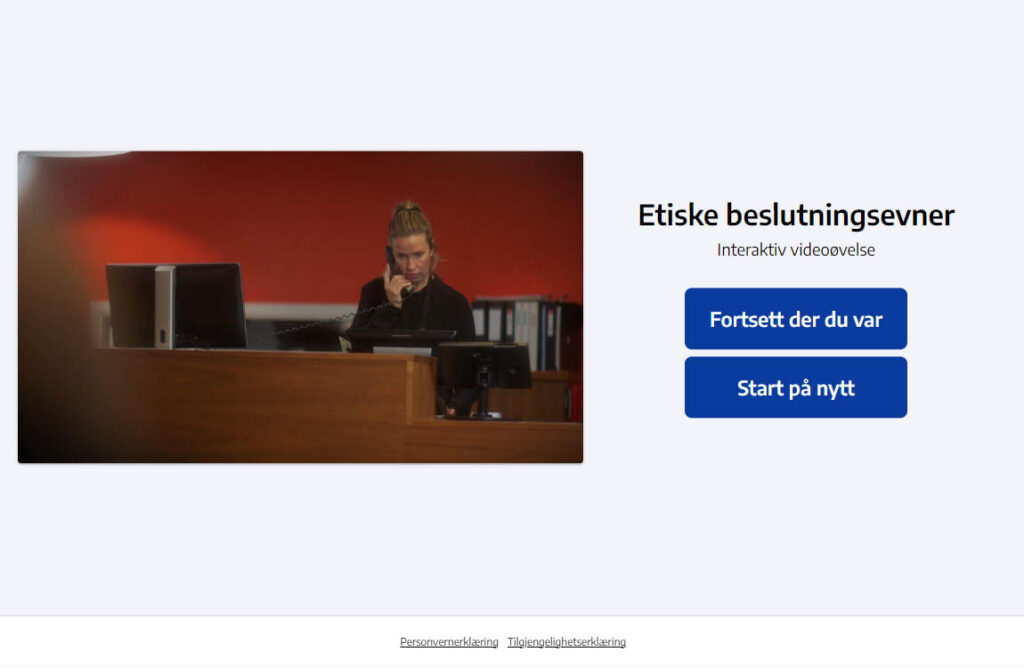This screenshot has height=668, width=1024.
Task: Select the 'Interaktiv videoøvelse' subtitle text
Action: [795, 250]
